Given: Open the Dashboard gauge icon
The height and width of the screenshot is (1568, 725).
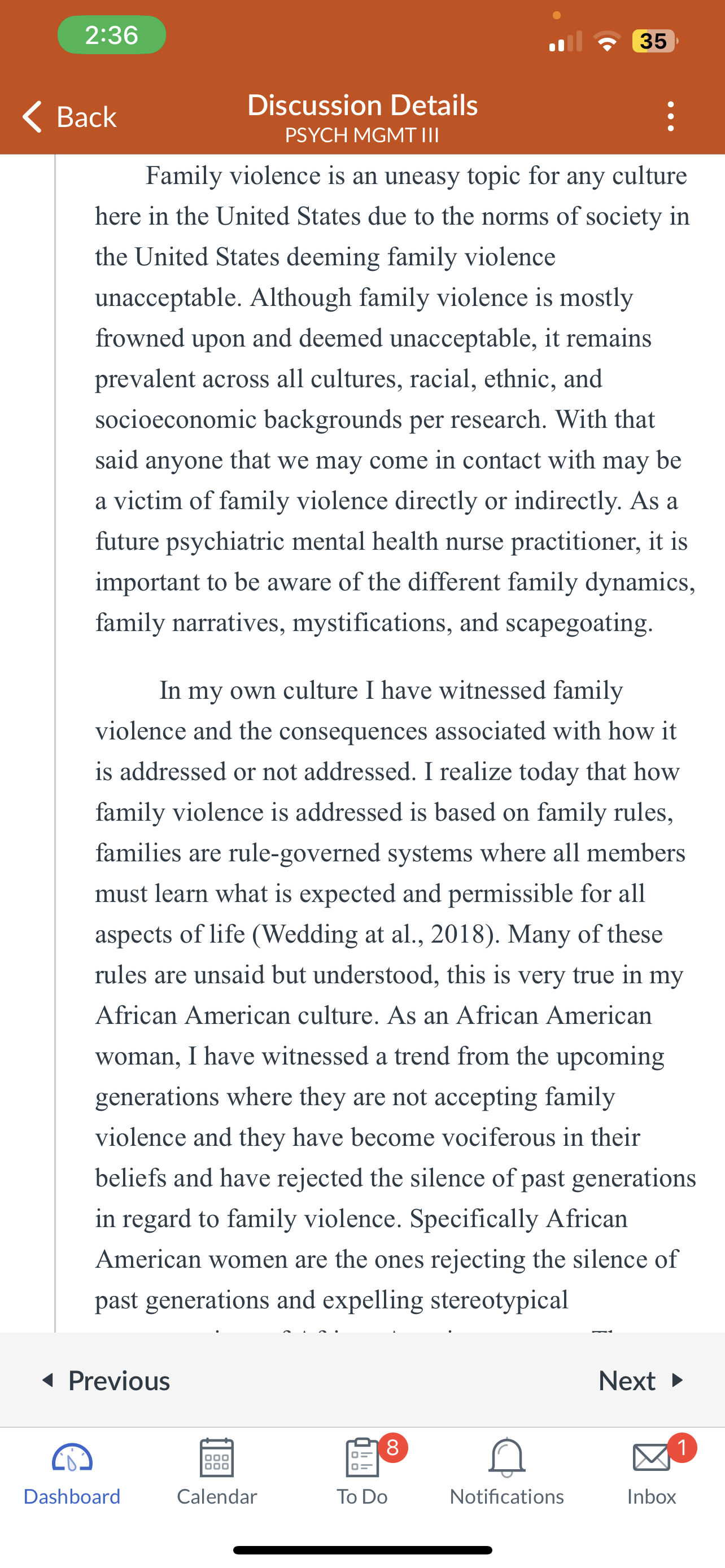Looking at the screenshot, I should tap(72, 1458).
